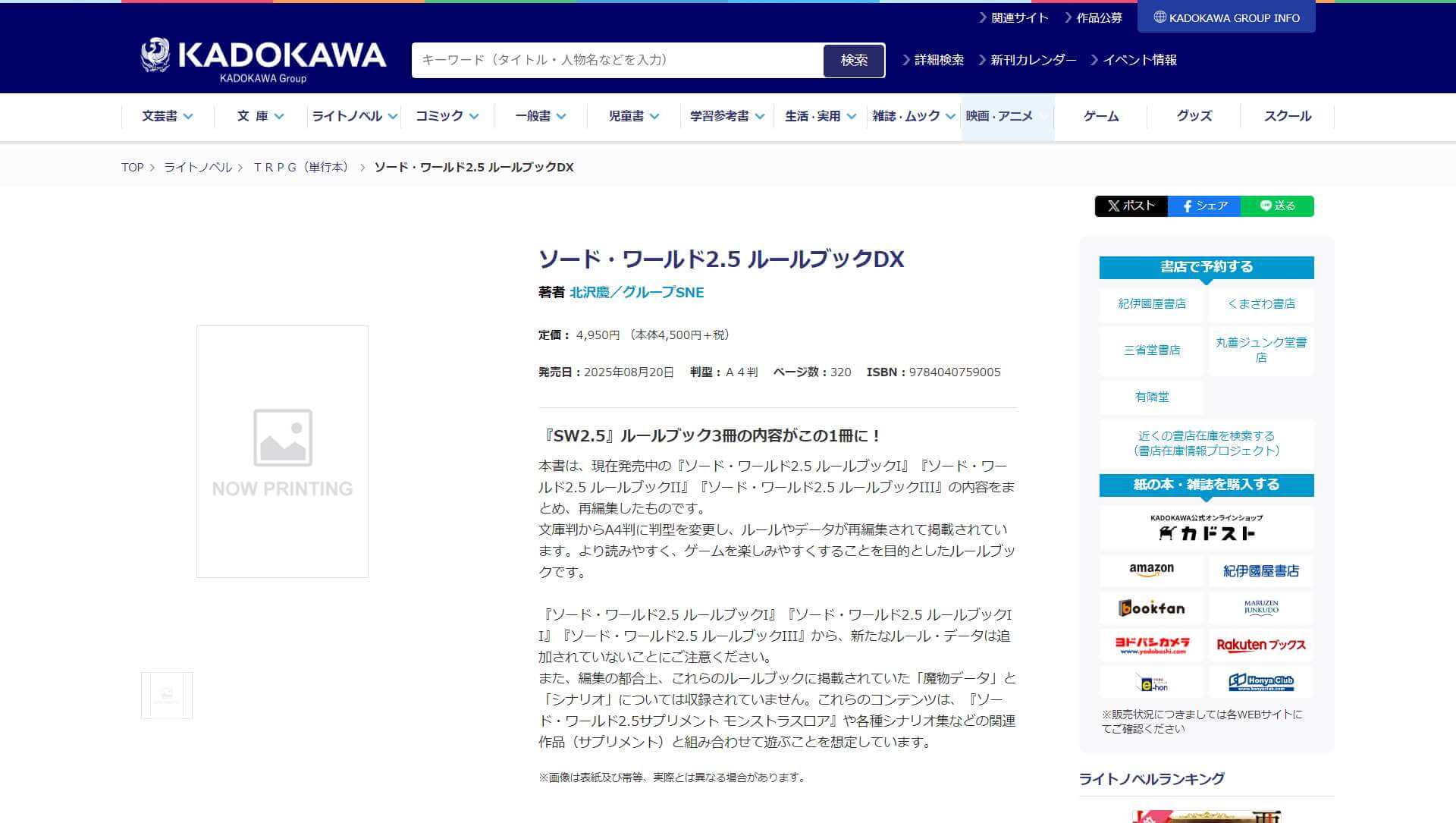This screenshot has height=823, width=1456.
Task: Expand the コミック category menu
Action: tap(447, 116)
